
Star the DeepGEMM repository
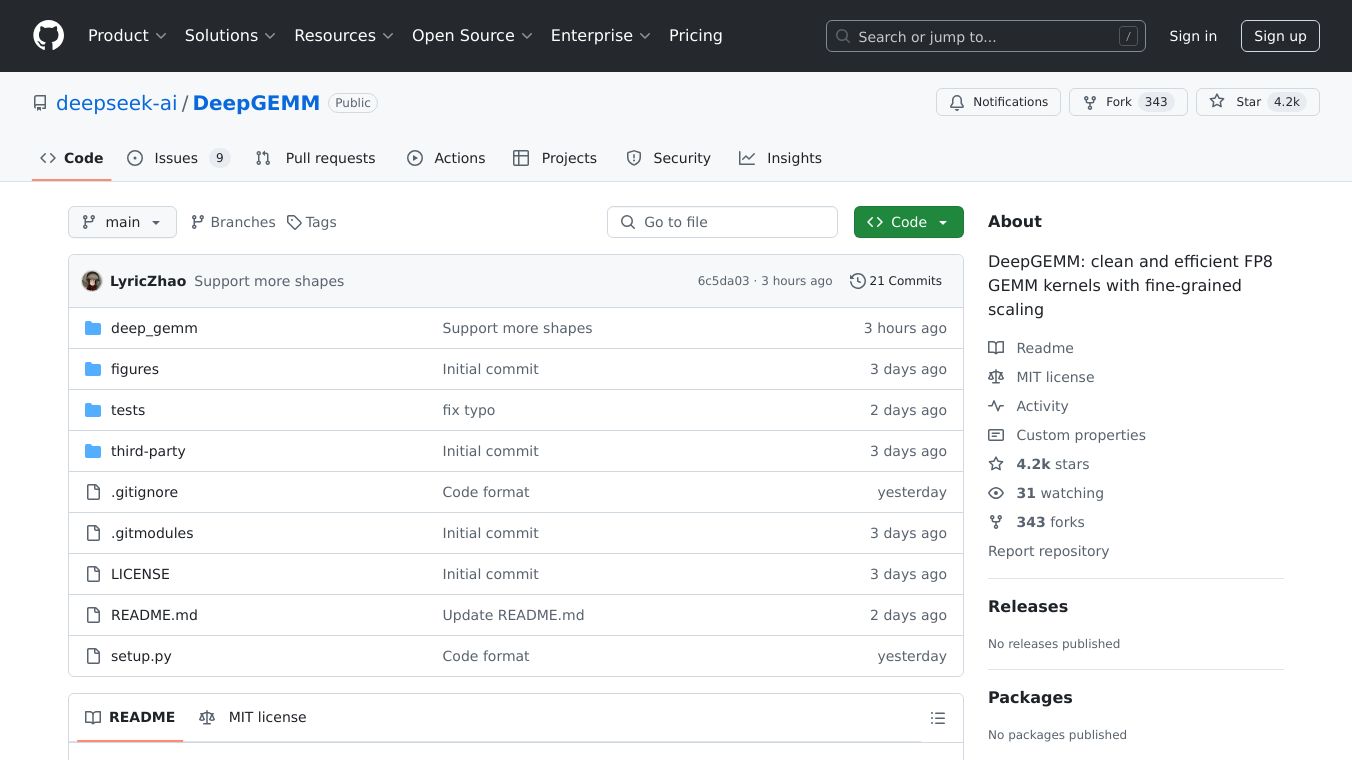point(1236,102)
